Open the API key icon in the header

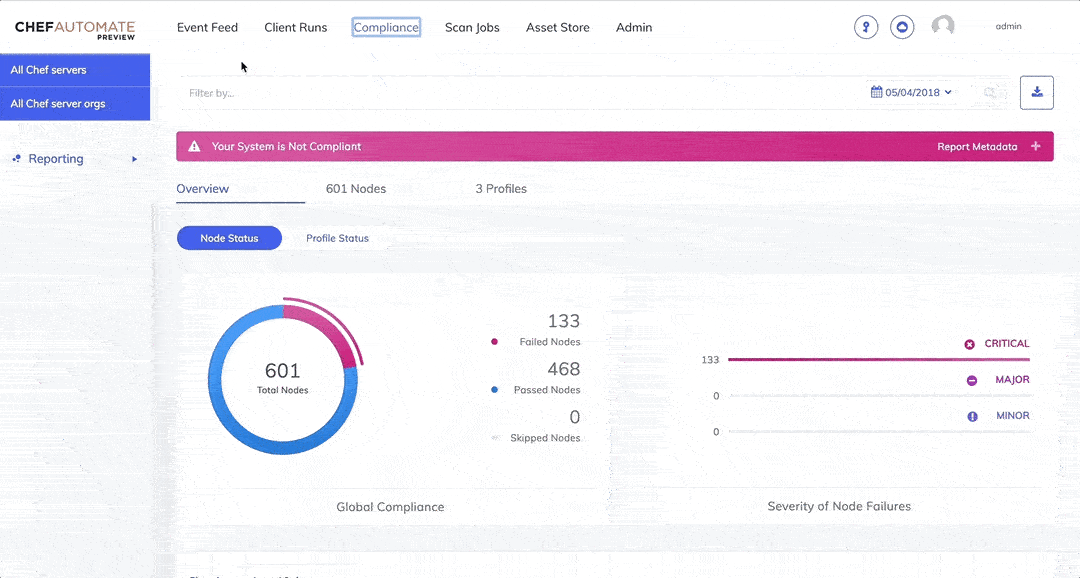point(866,26)
